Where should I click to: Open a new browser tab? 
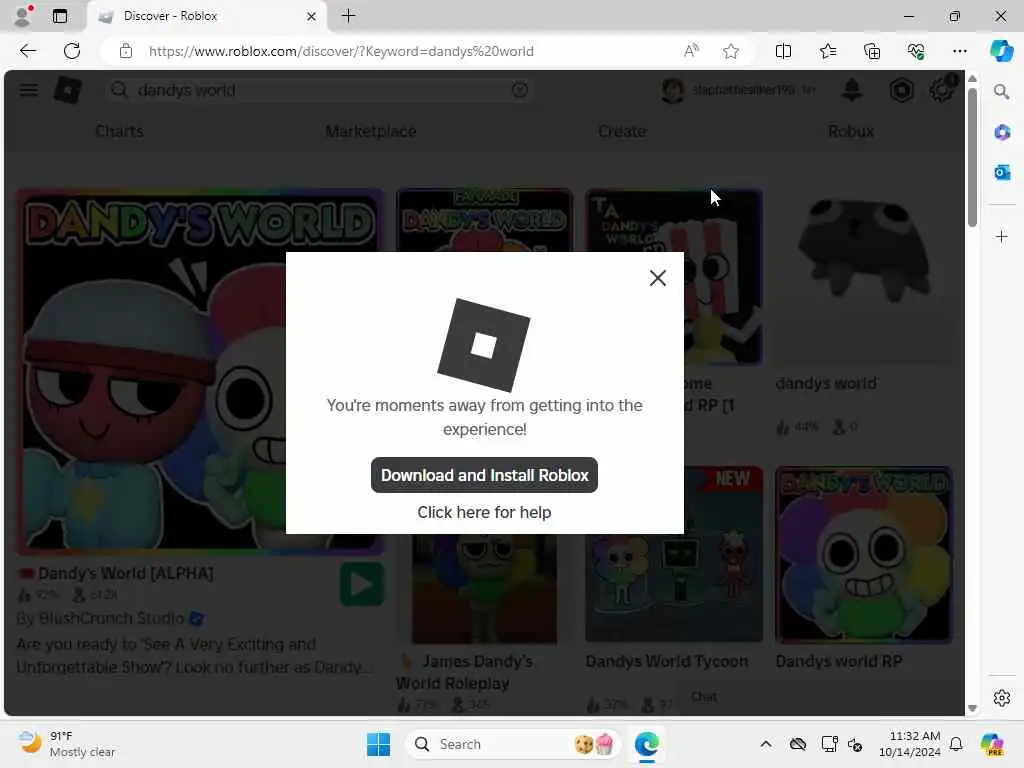[348, 16]
